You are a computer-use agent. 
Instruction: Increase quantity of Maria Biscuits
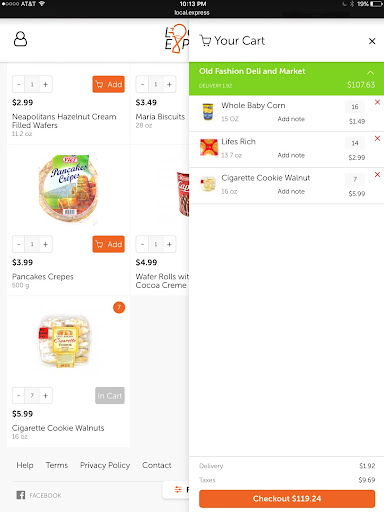tap(169, 84)
